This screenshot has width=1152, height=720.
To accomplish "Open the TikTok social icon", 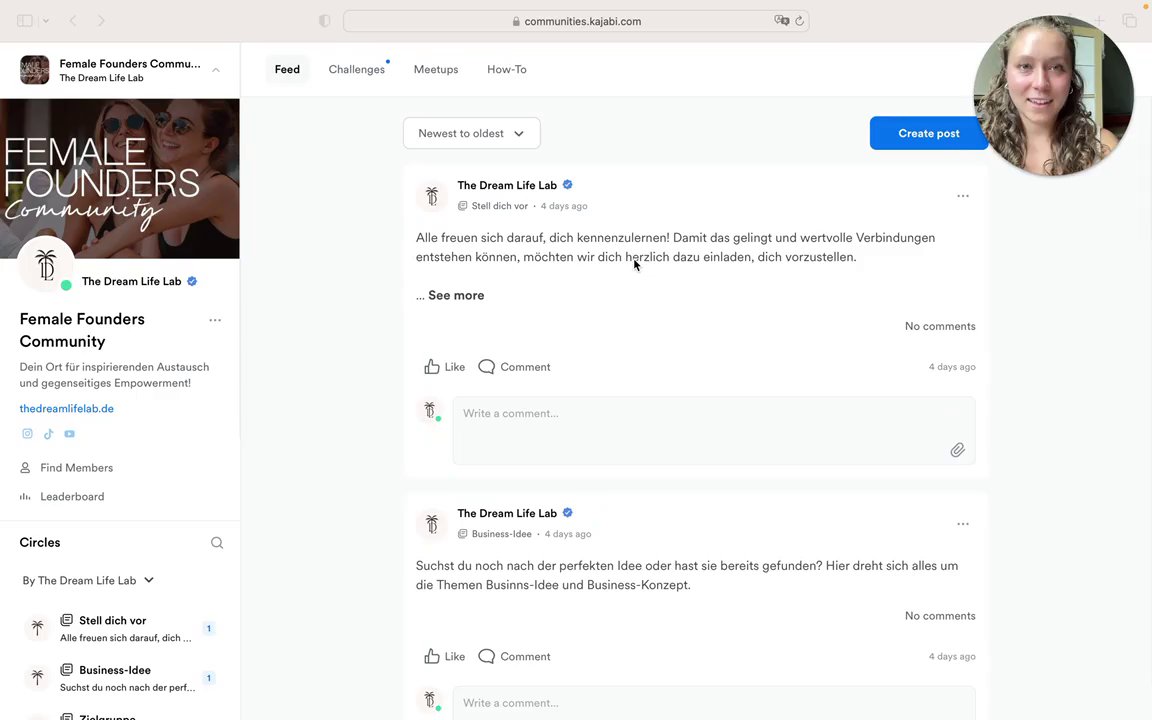I will point(48,434).
